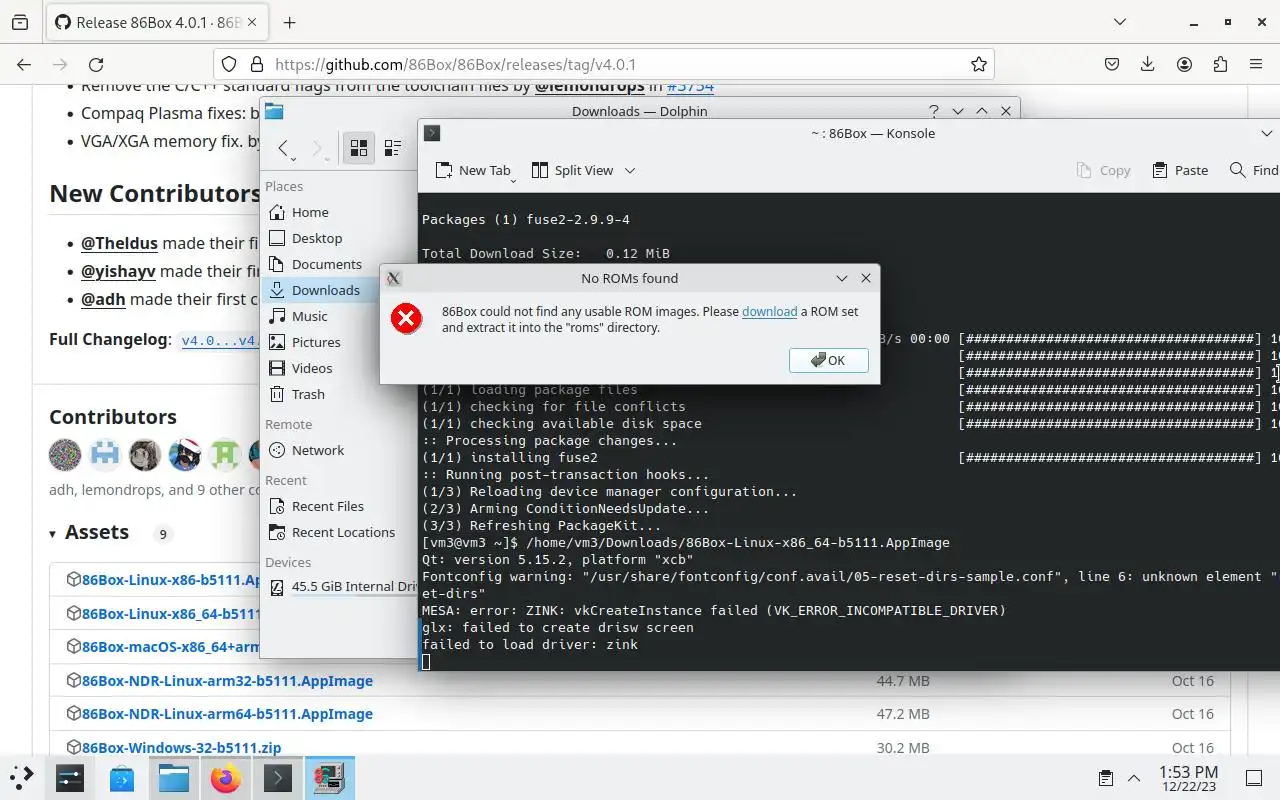Open the clipboard tray icon
The width and height of the screenshot is (1280, 800).
1106,778
